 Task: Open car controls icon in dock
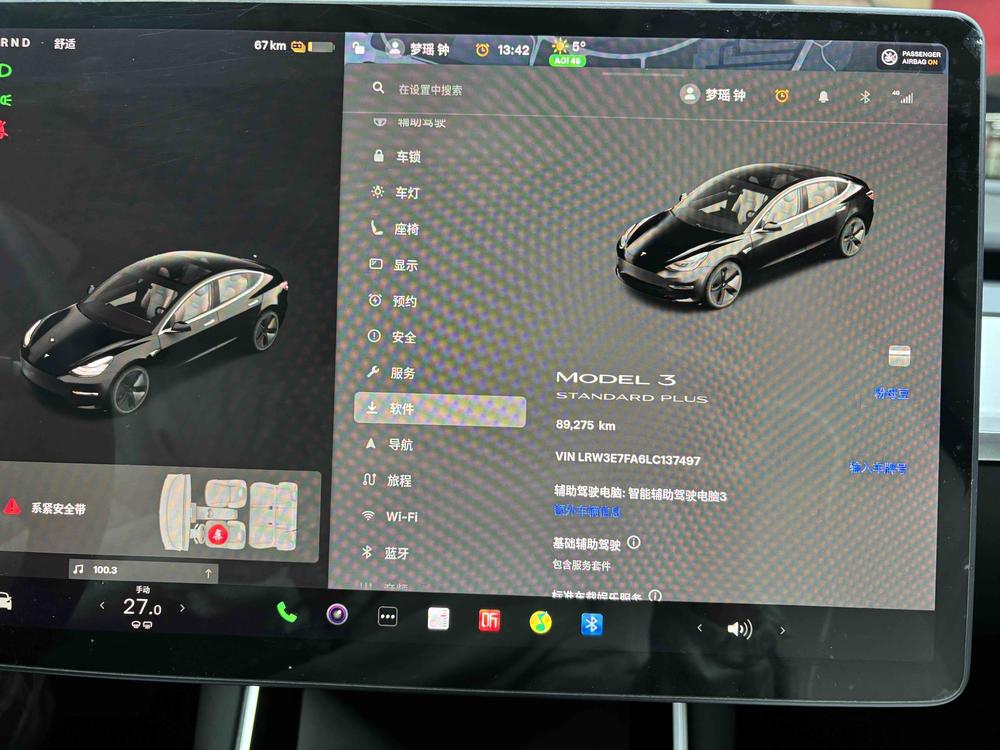click(4, 601)
